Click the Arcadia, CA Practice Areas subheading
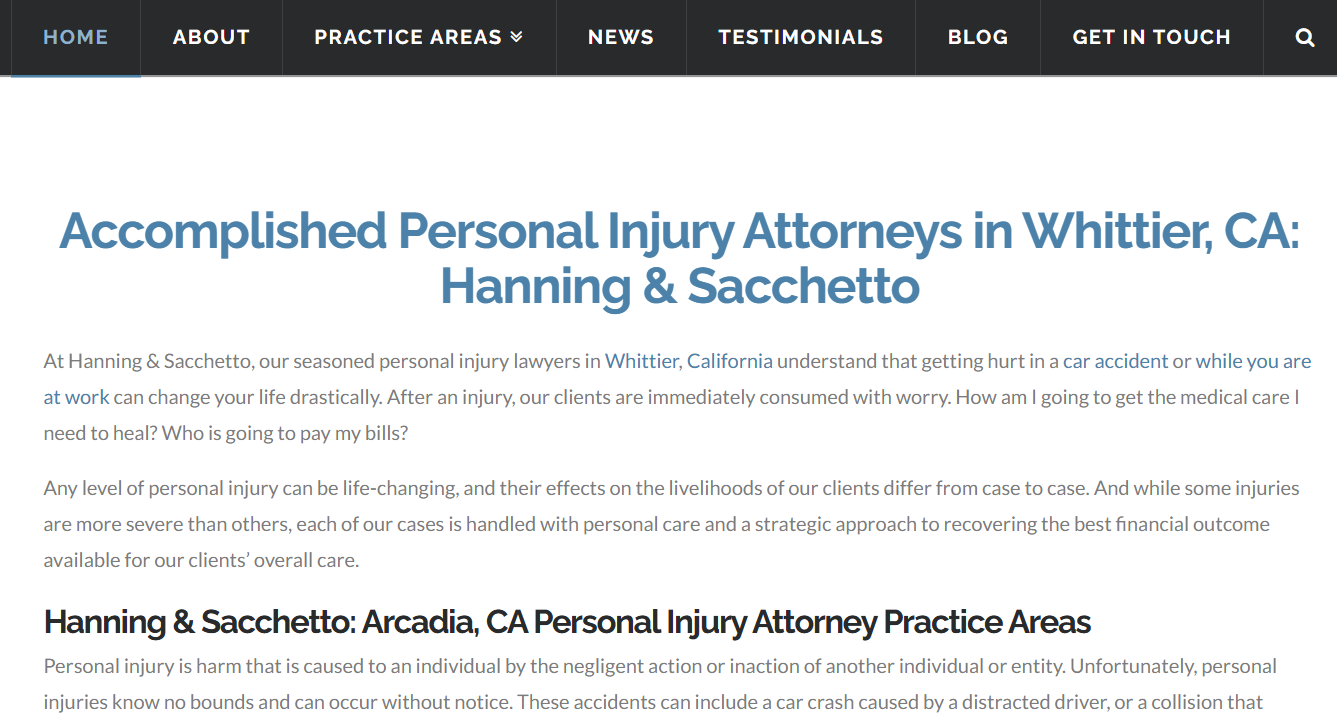 coord(567,622)
